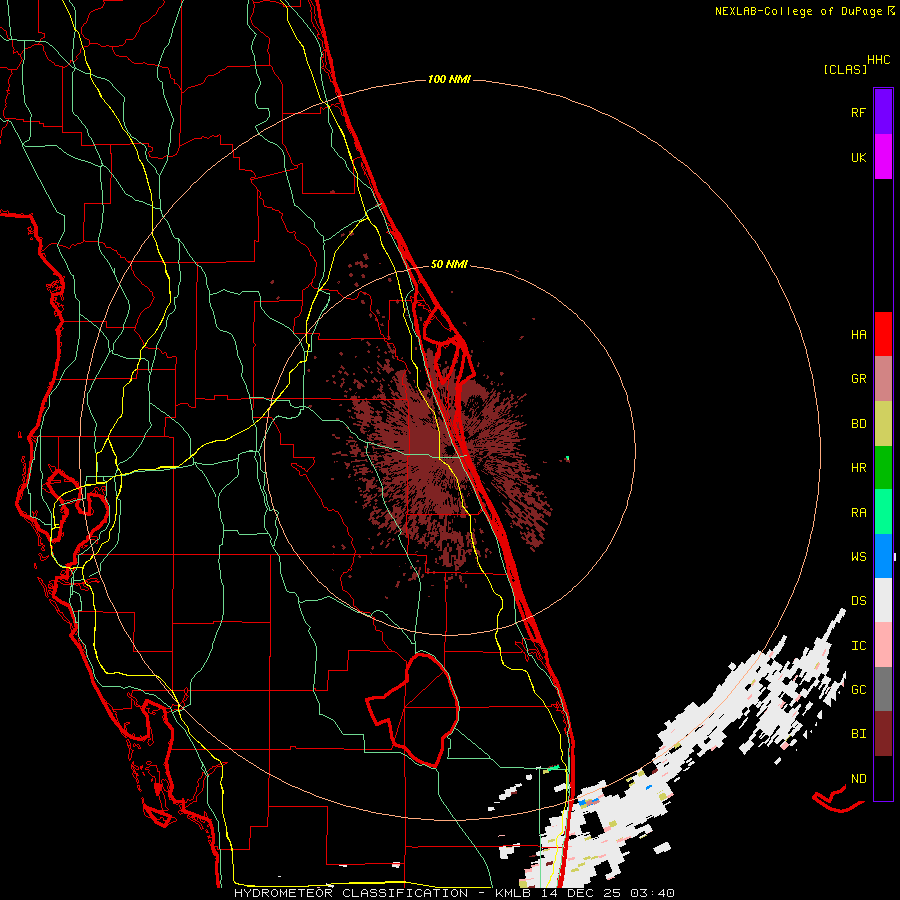Image resolution: width=900 pixels, height=900 pixels.
Task: Click the RA legend label
Action: pos(858,513)
